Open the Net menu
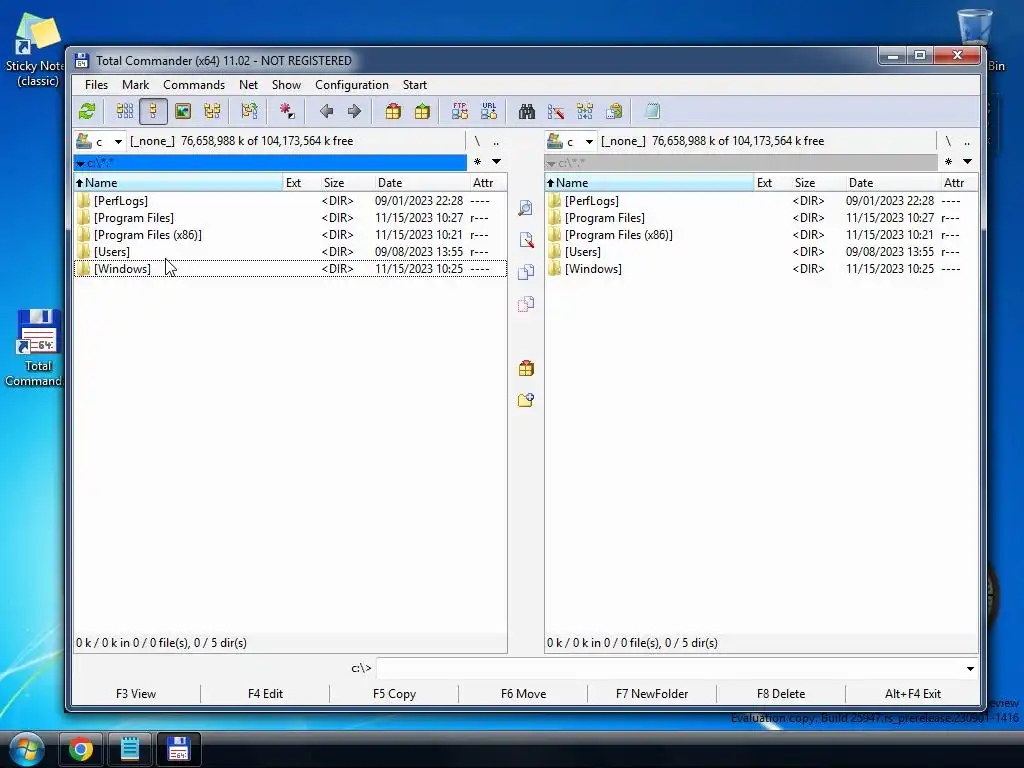The image size is (1024, 768). (248, 85)
